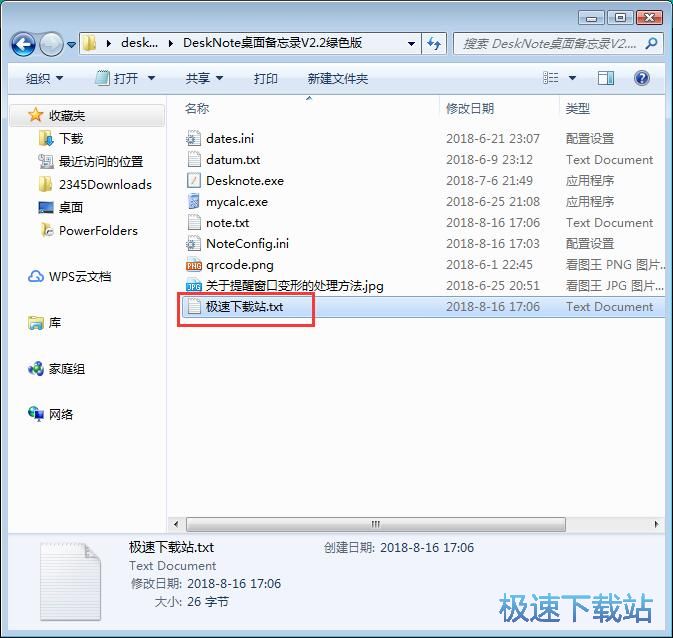
Task: Select file name 关于提醒窗口变形的处理方法.jpg
Action: click(x=295, y=286)
